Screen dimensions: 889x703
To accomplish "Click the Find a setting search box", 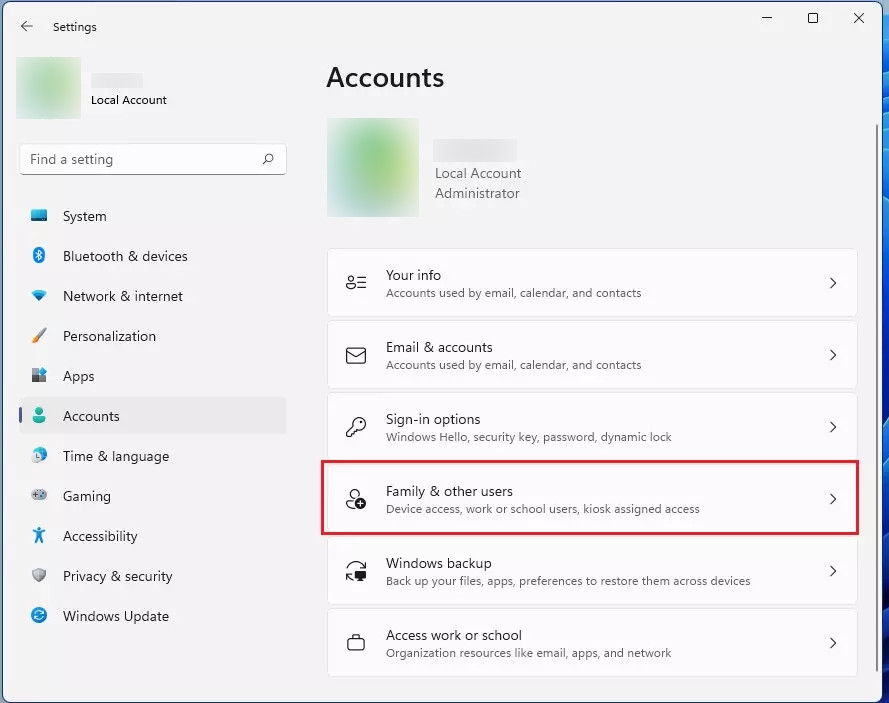I will (x=153, y=159).
